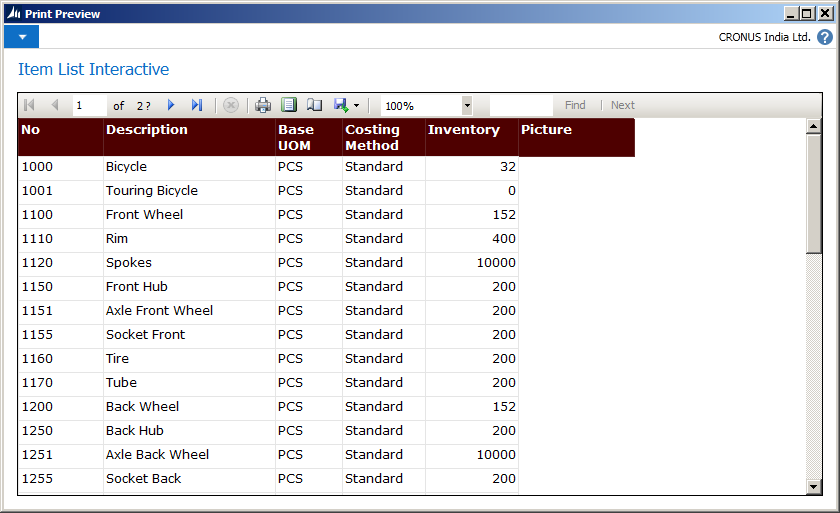This screenshot has width=840, height=513.
Task: Click Microsoft Dynamics NAV title bar icon
Action: coord(14,13)
